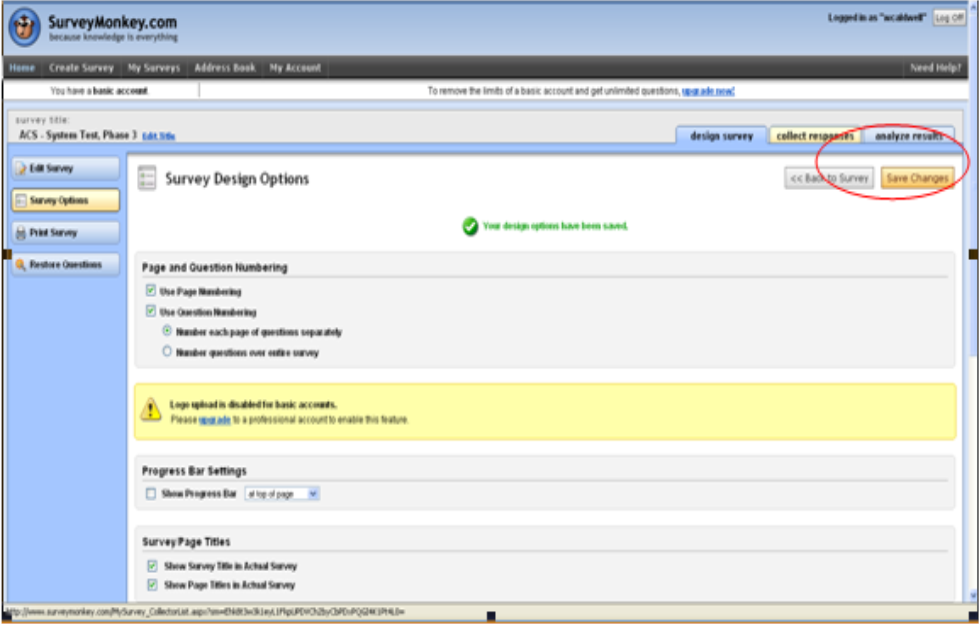Screen dimensions: 979x624
Task: Select Number questions over entire survey
Action: pos(167,352)
